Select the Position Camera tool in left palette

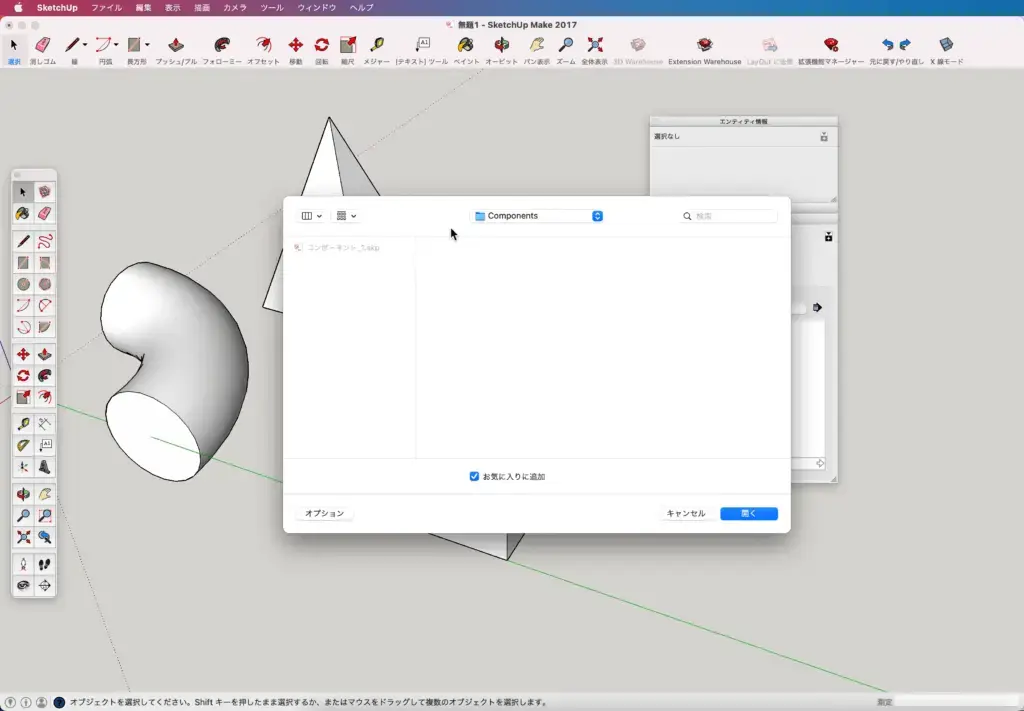point(24,564)
